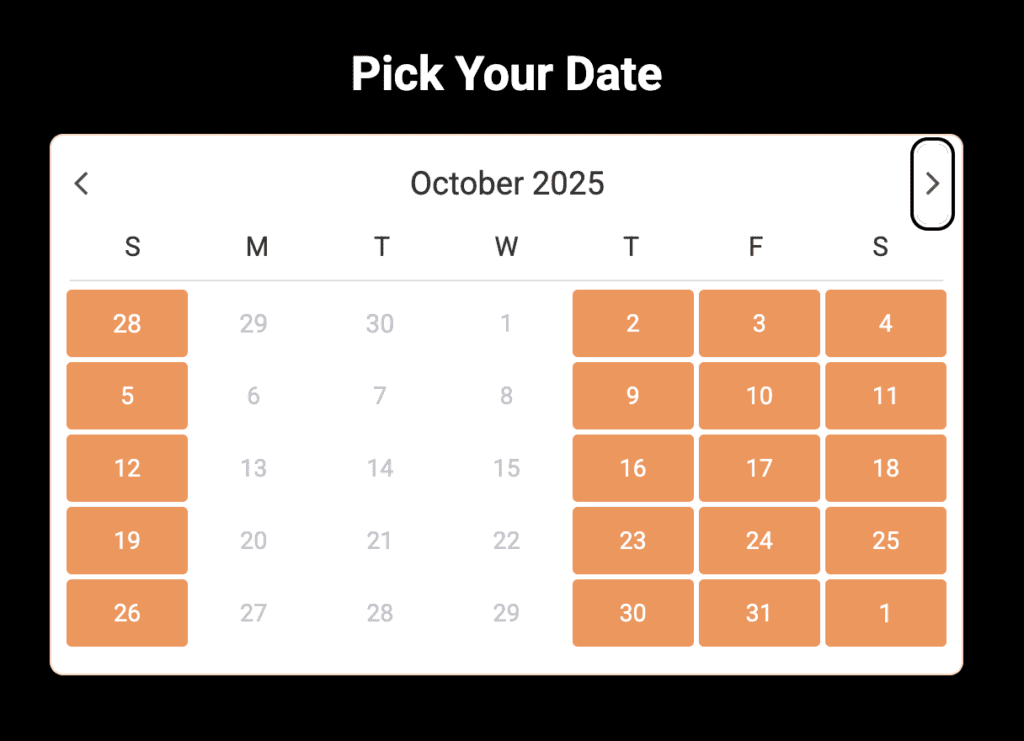Click the October 2025 month title

[507, 183]
